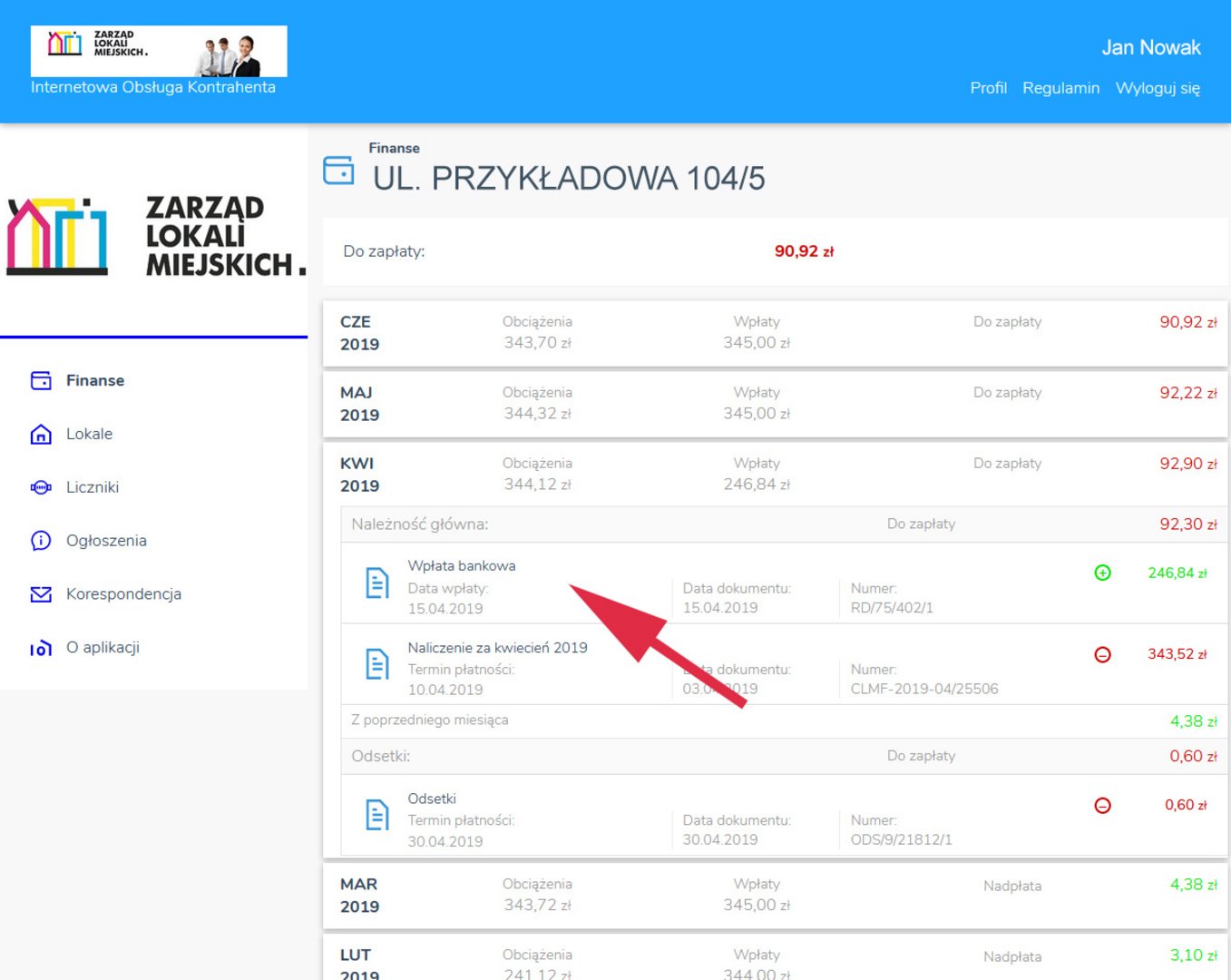Image resolution: width=1231 pixels, height=980 pixels.
Task: Open the Wpłata bankowa document icon
Action: click(x=377, y=583)
